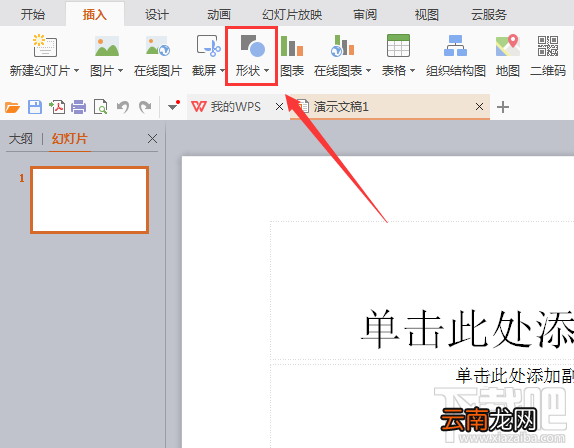Click the open folder icon in quick toolbar
The height and width of the screenshot is (448, 574).
(12, 107)
